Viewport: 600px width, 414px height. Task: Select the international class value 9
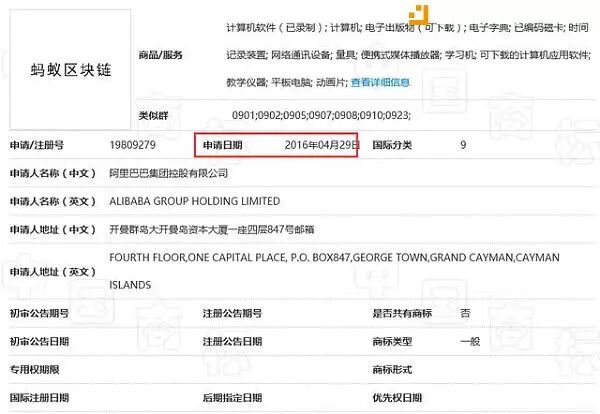click(463, 145)
